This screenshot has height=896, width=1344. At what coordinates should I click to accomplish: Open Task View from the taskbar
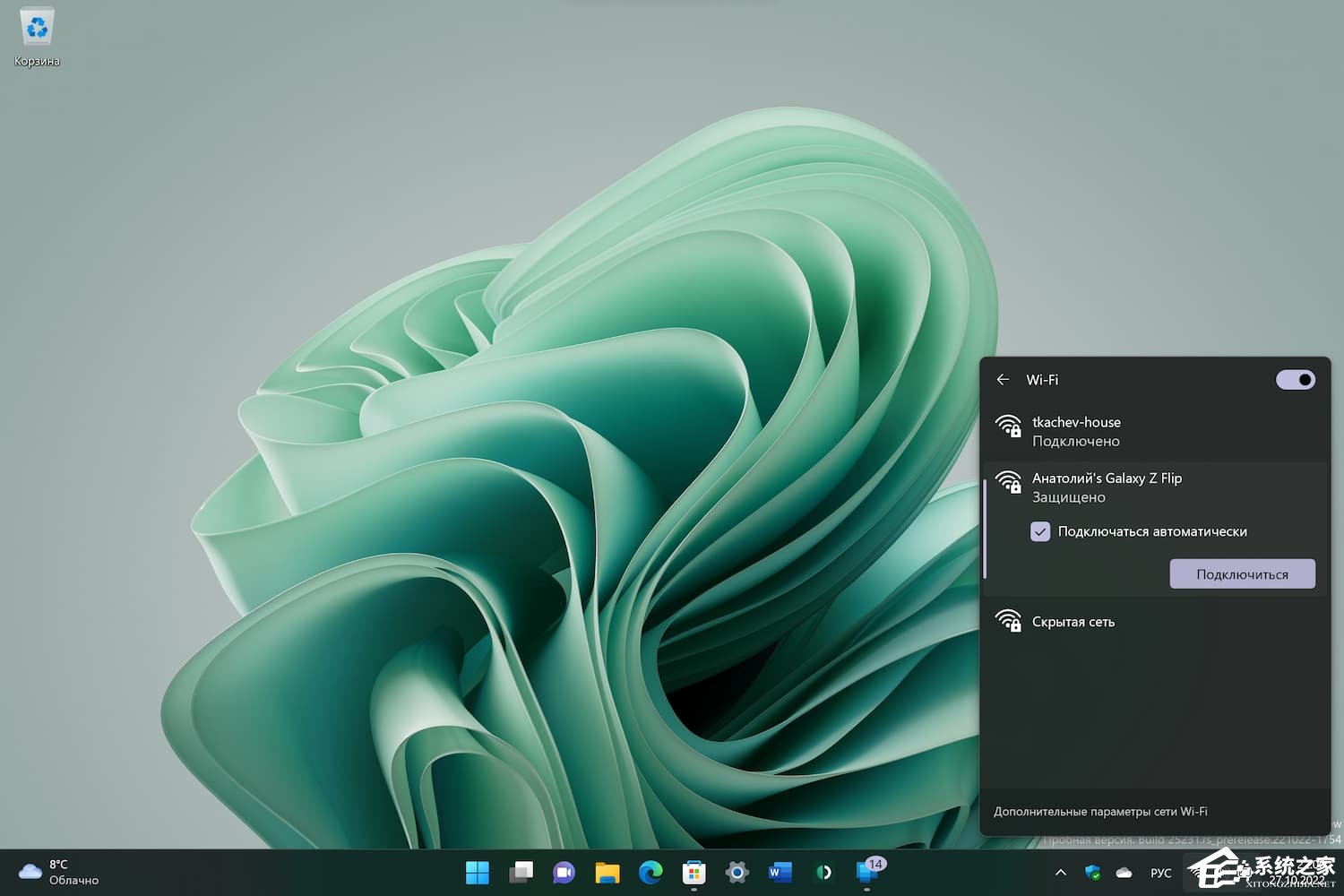pyautogui.click(x=521, y=872)
